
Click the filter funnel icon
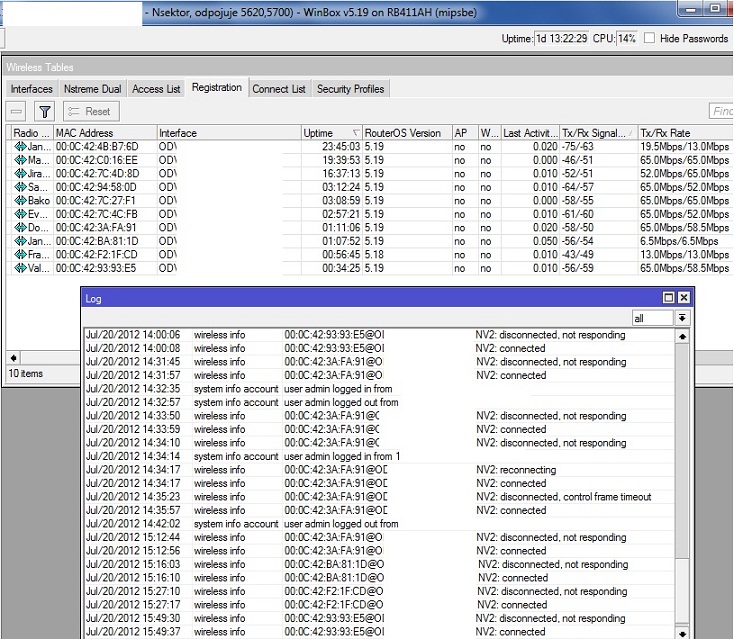pyautogui.click(x=44, y=111)
